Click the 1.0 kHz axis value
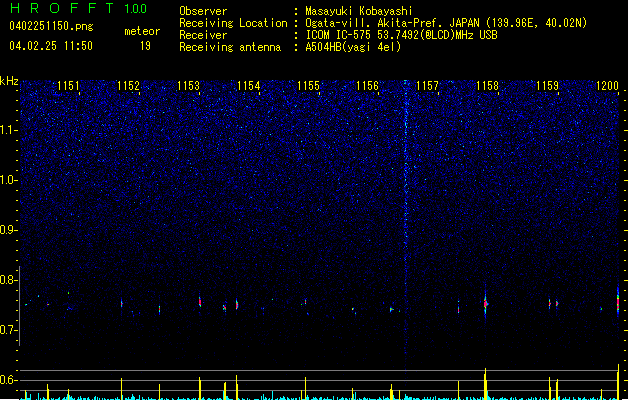The height and width of the screenshot is (400, 629). point(8,180)
